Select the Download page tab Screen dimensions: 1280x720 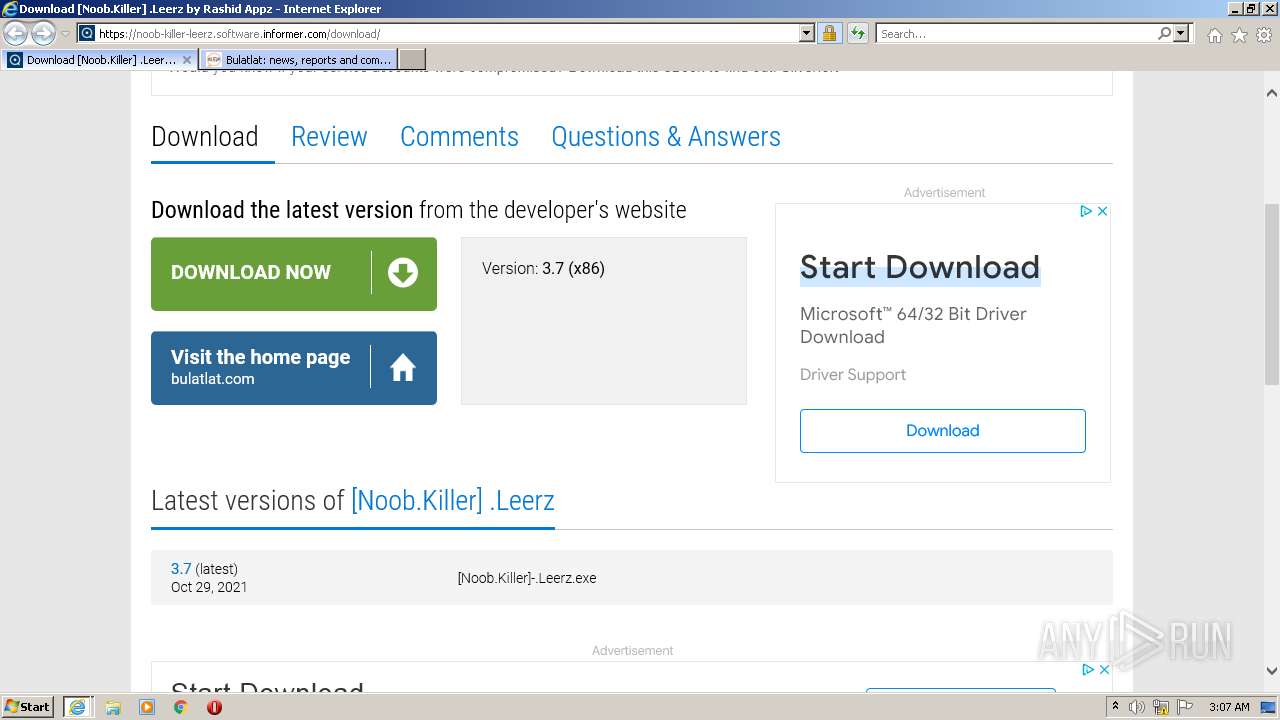click(205, 136)
